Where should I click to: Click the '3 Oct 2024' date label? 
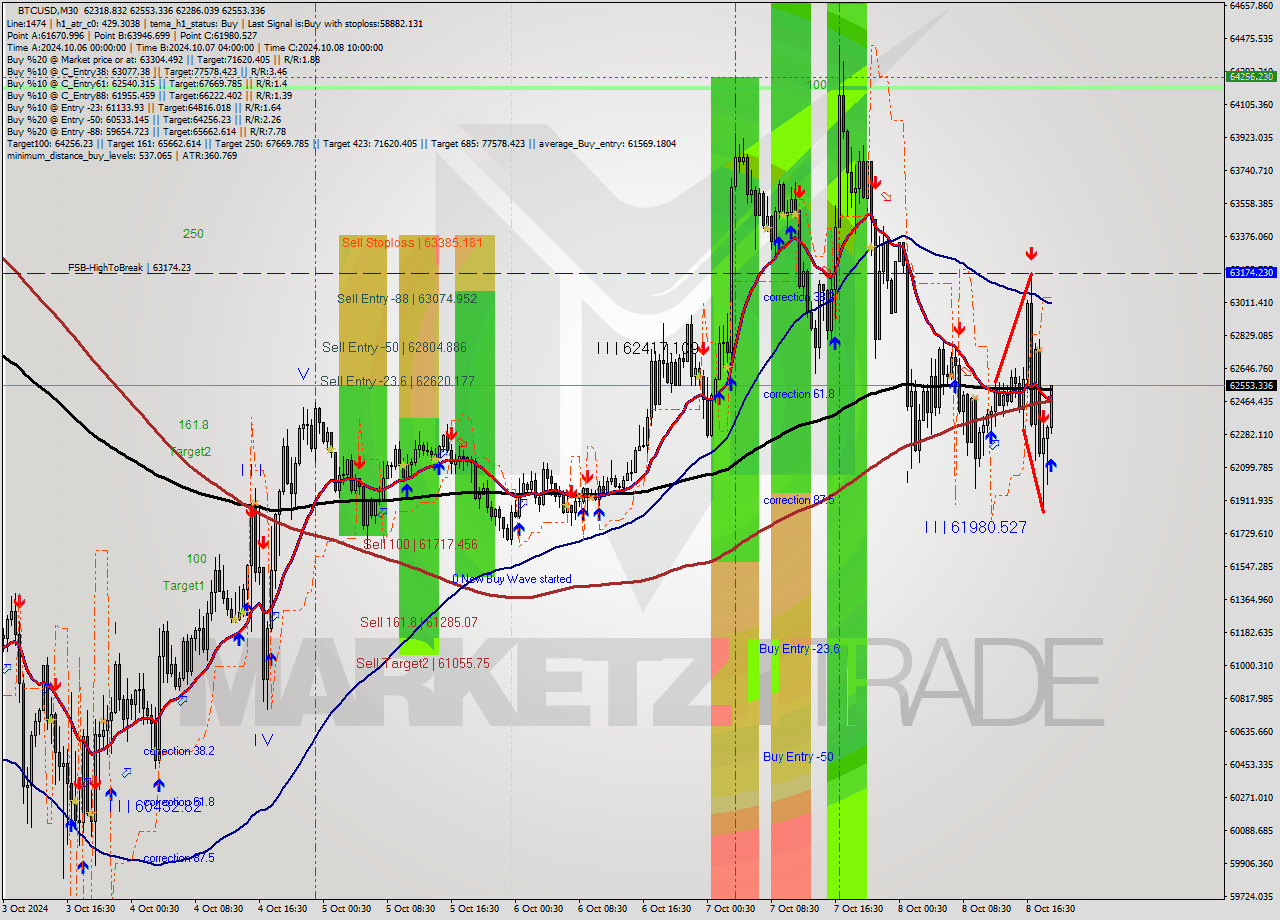[25, 909]
